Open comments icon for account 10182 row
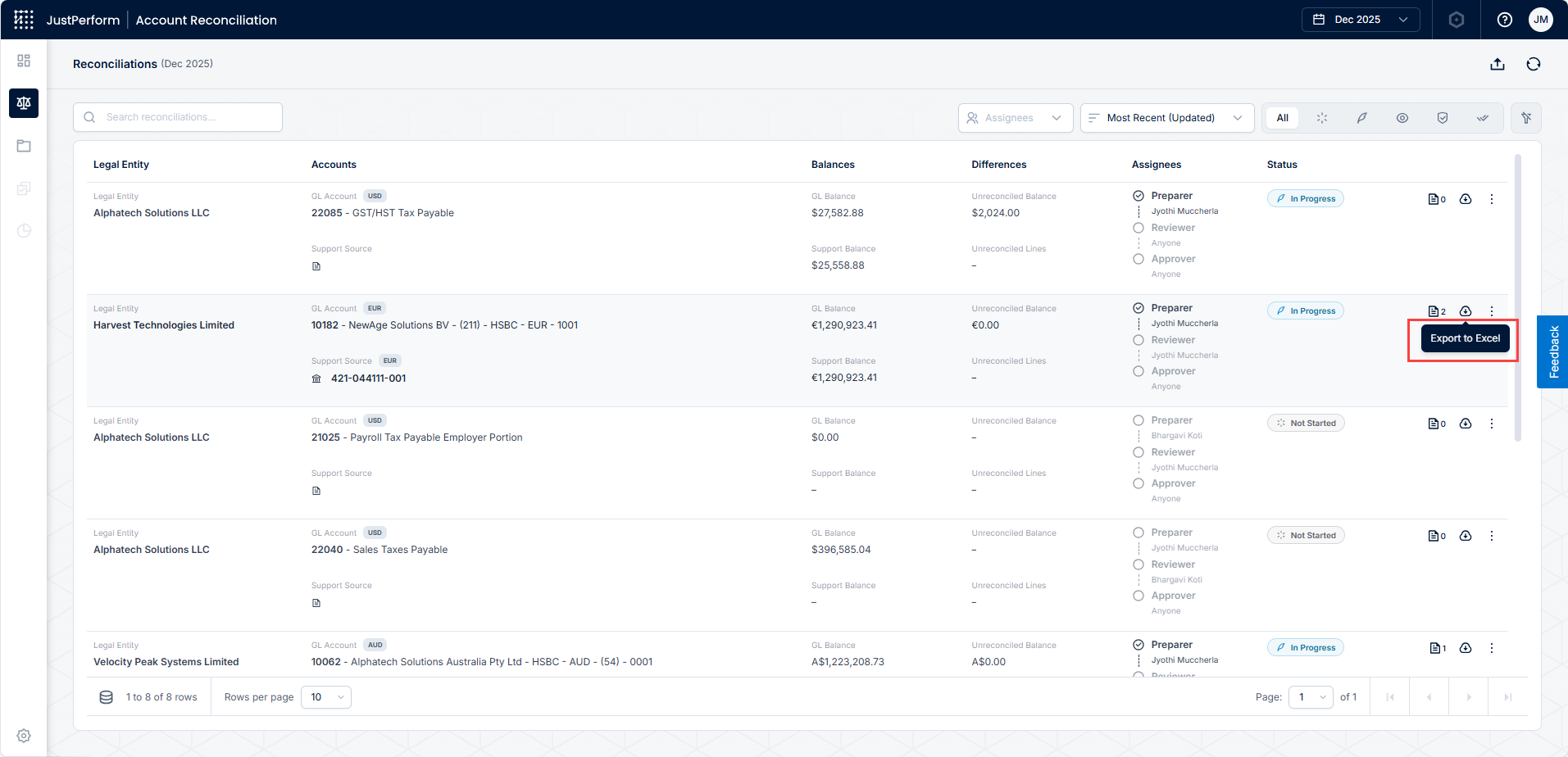 (x=1437, y=311)
